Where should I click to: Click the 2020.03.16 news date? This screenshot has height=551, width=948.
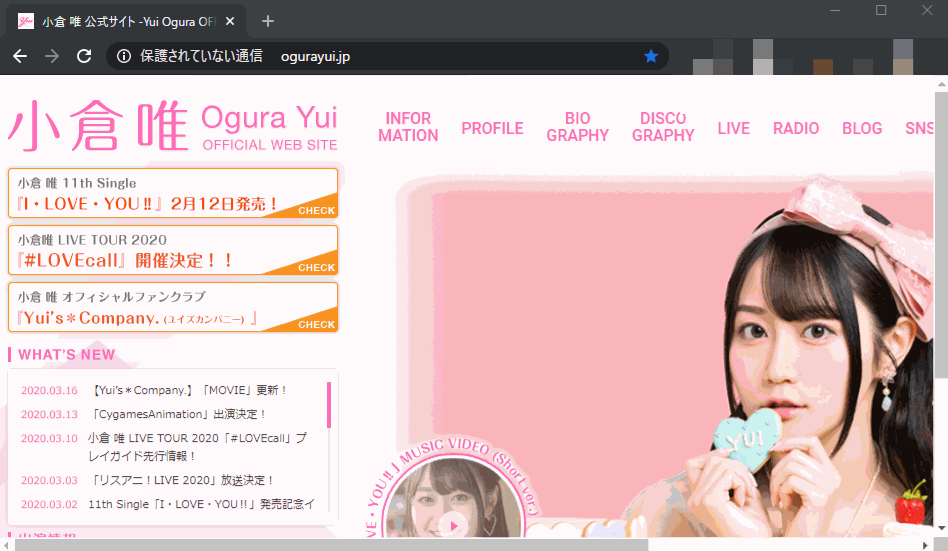coord(50,390)
